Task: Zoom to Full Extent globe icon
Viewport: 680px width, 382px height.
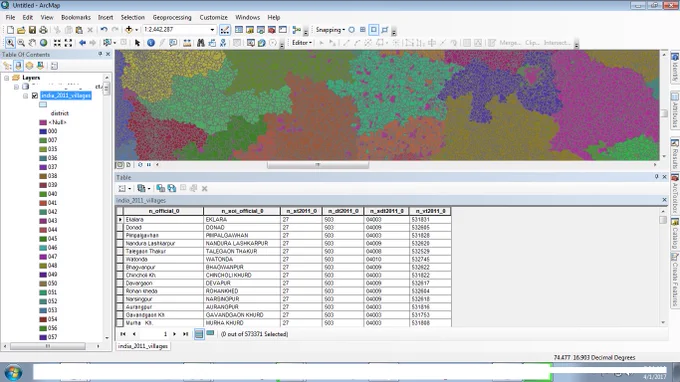Action: coord(43,43)
